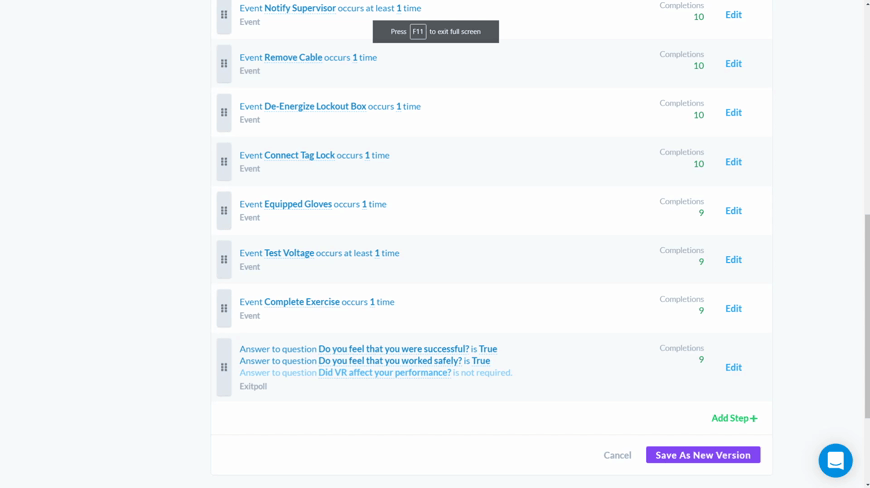870x488 pixels.
Task: Click the page vertical scrollbar thumb
Action: click(x=867, y=316)
